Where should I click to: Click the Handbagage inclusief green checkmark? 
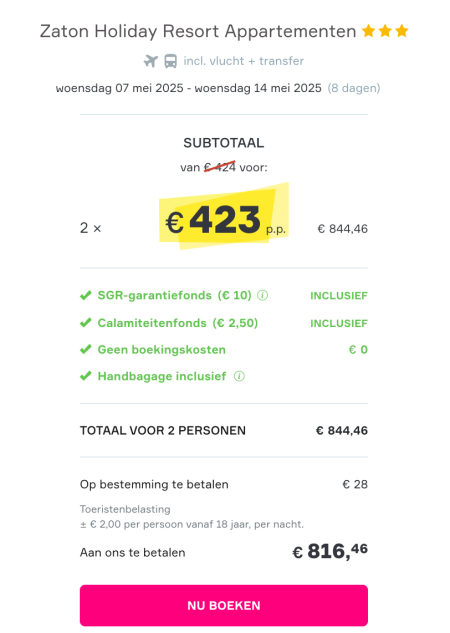86,376
